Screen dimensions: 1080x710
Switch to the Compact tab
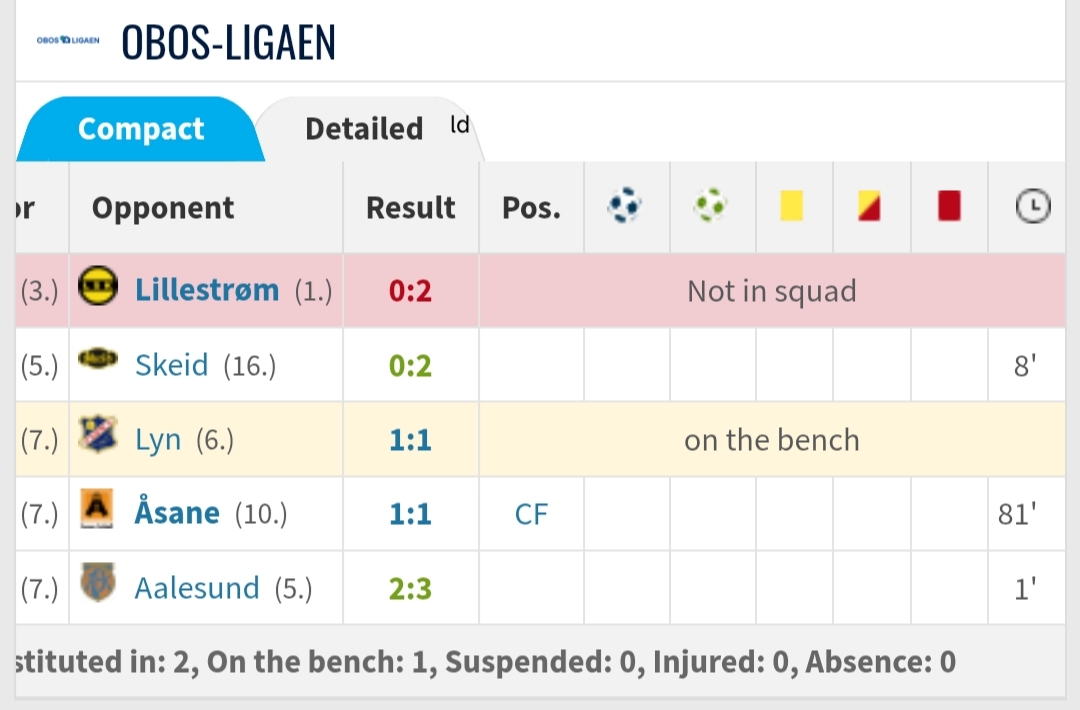(141, 129)
